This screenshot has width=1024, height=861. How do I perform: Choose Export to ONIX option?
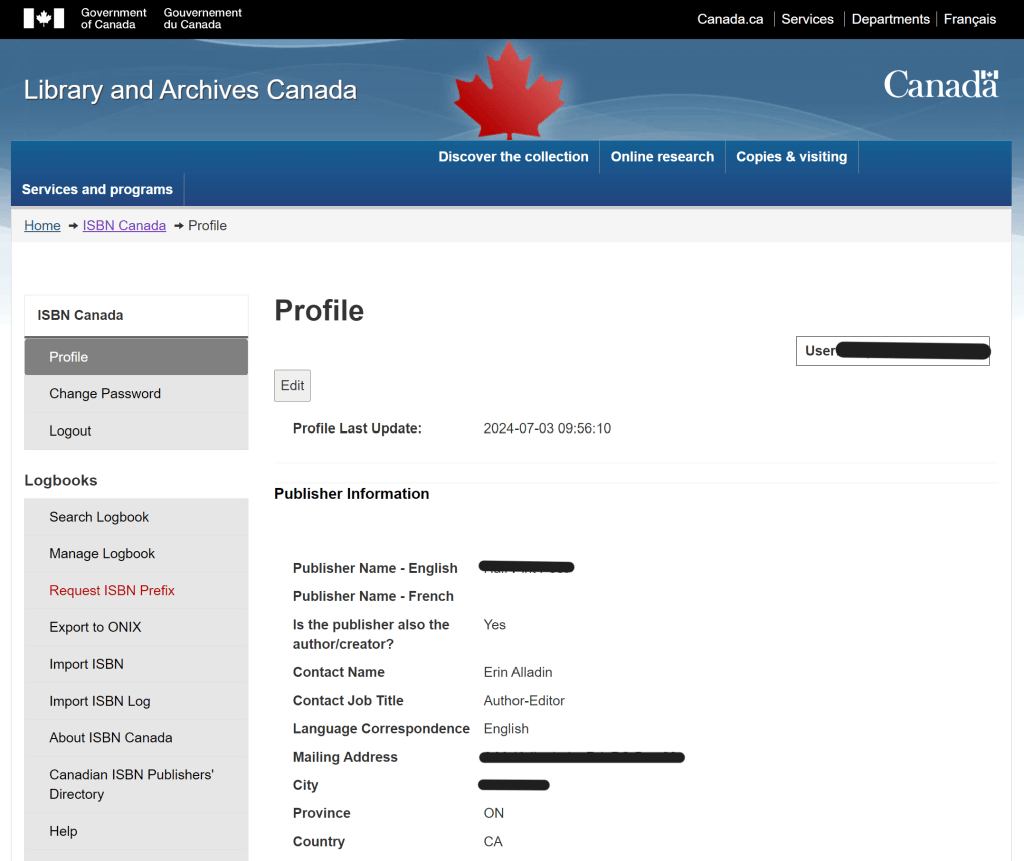[95, 627]
